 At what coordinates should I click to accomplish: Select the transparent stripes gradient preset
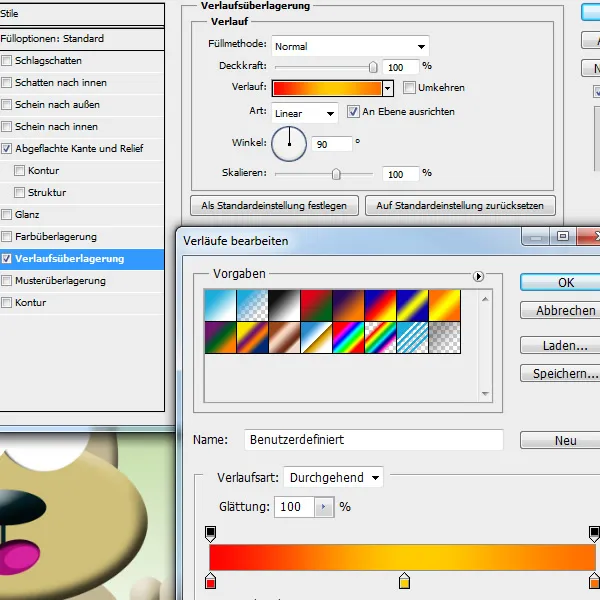click(x=412, y=338)
